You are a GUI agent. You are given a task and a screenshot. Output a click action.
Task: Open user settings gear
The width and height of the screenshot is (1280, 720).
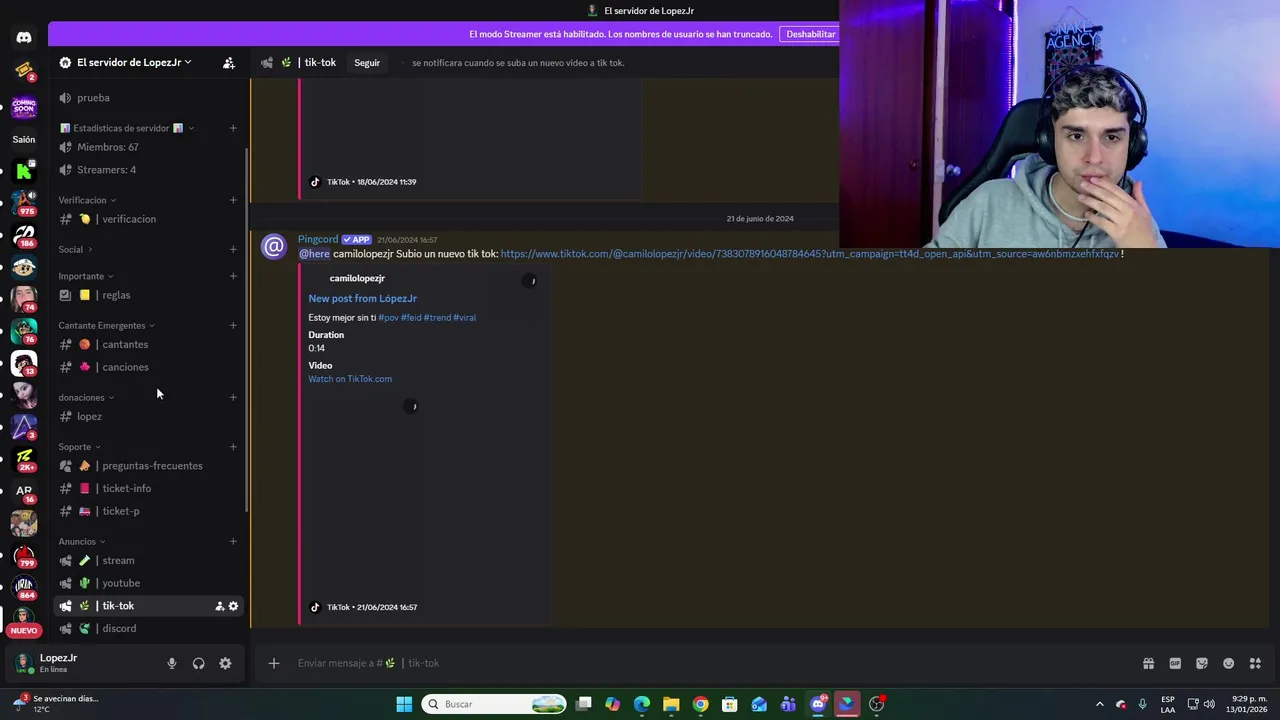tap(225, 663)
